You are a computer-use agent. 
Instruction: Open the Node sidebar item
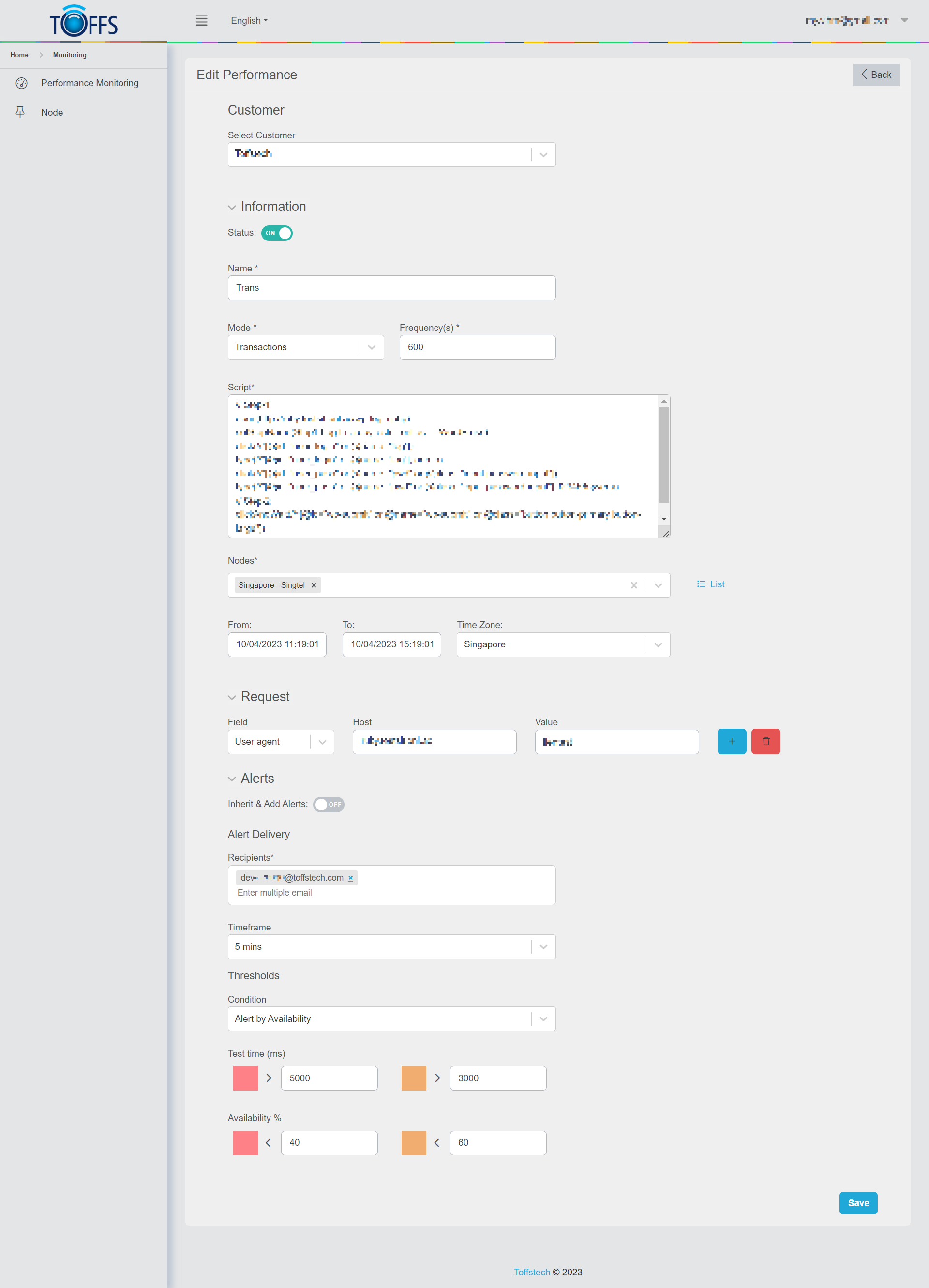click(x=52, y=112)
